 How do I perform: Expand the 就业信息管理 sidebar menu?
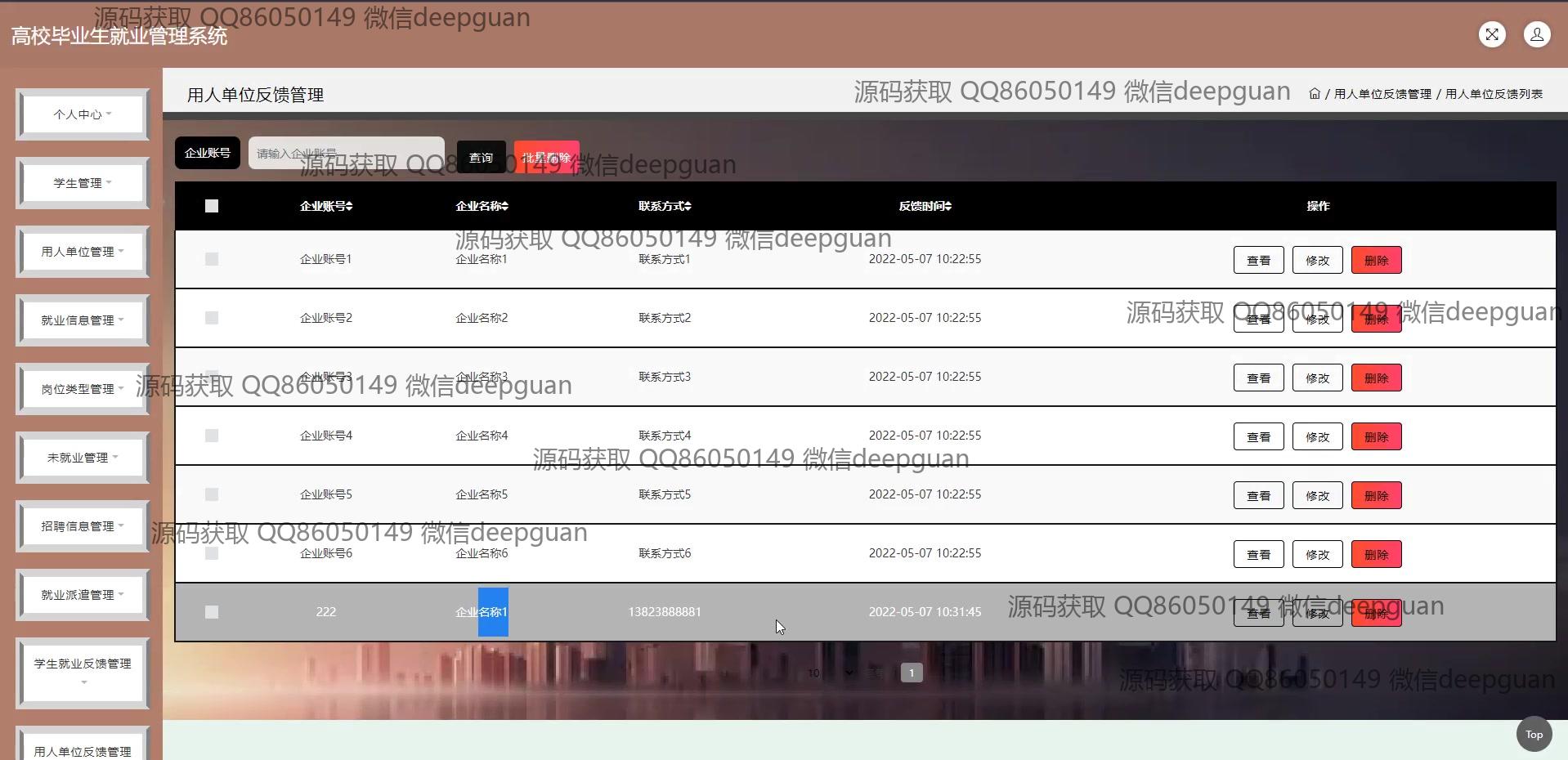pos(82,320)
